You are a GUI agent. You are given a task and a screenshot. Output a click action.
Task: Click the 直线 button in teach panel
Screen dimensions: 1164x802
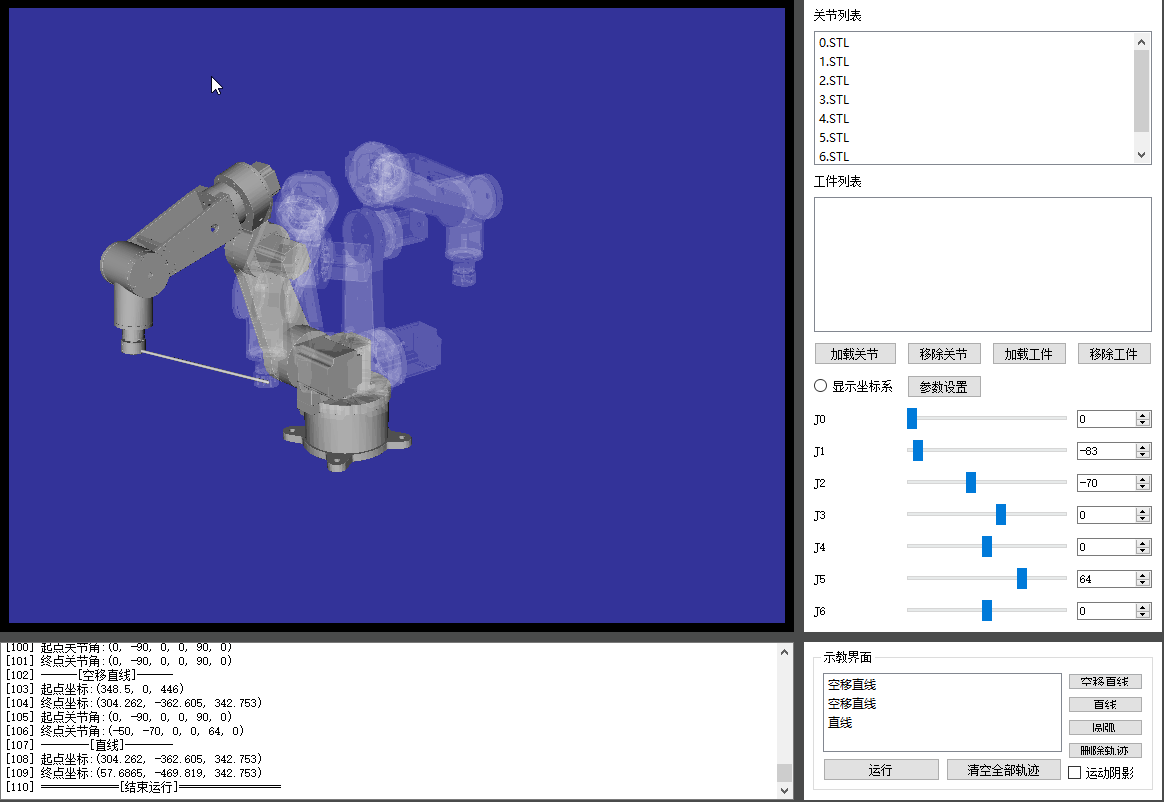1105,704
